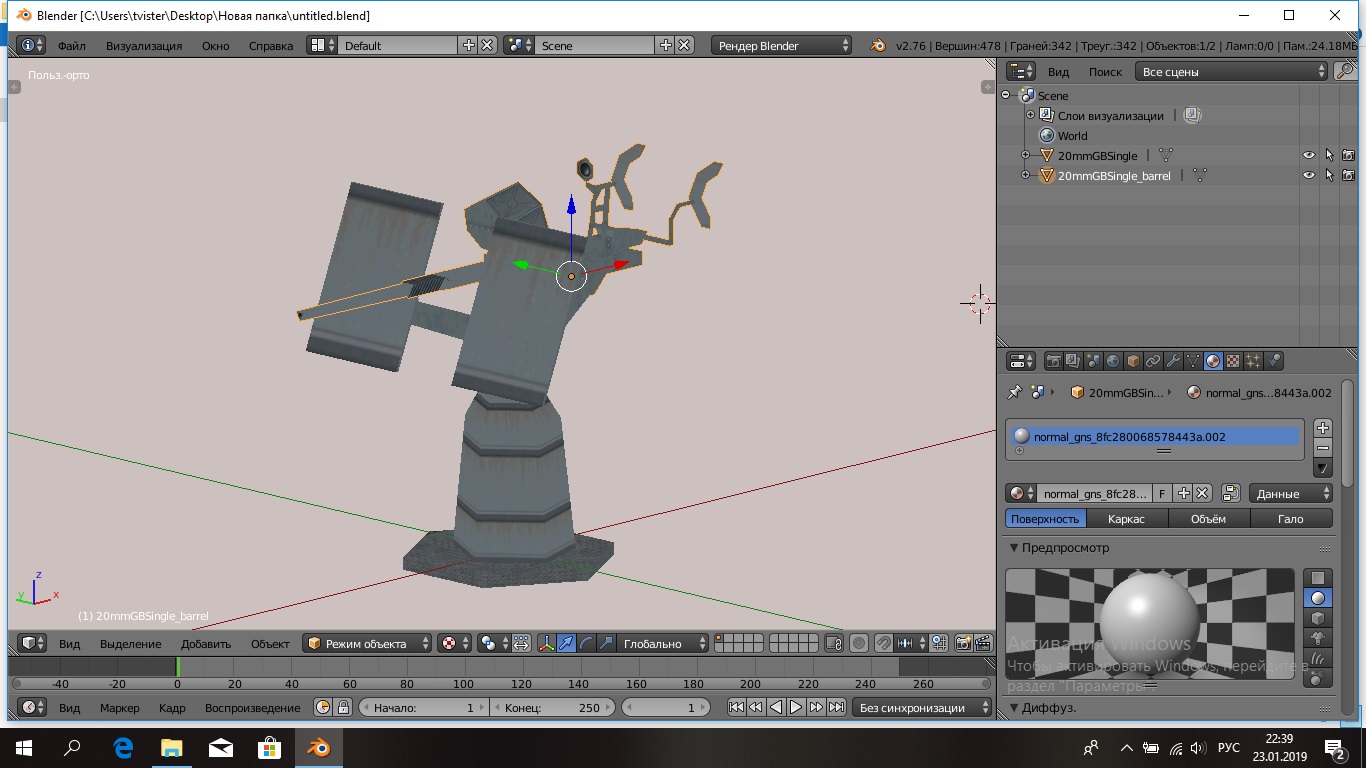Switch to the Каркас material type tab
This screenshot has width=1366, height=768.
pyautogui.click(x=1126, y=519)
